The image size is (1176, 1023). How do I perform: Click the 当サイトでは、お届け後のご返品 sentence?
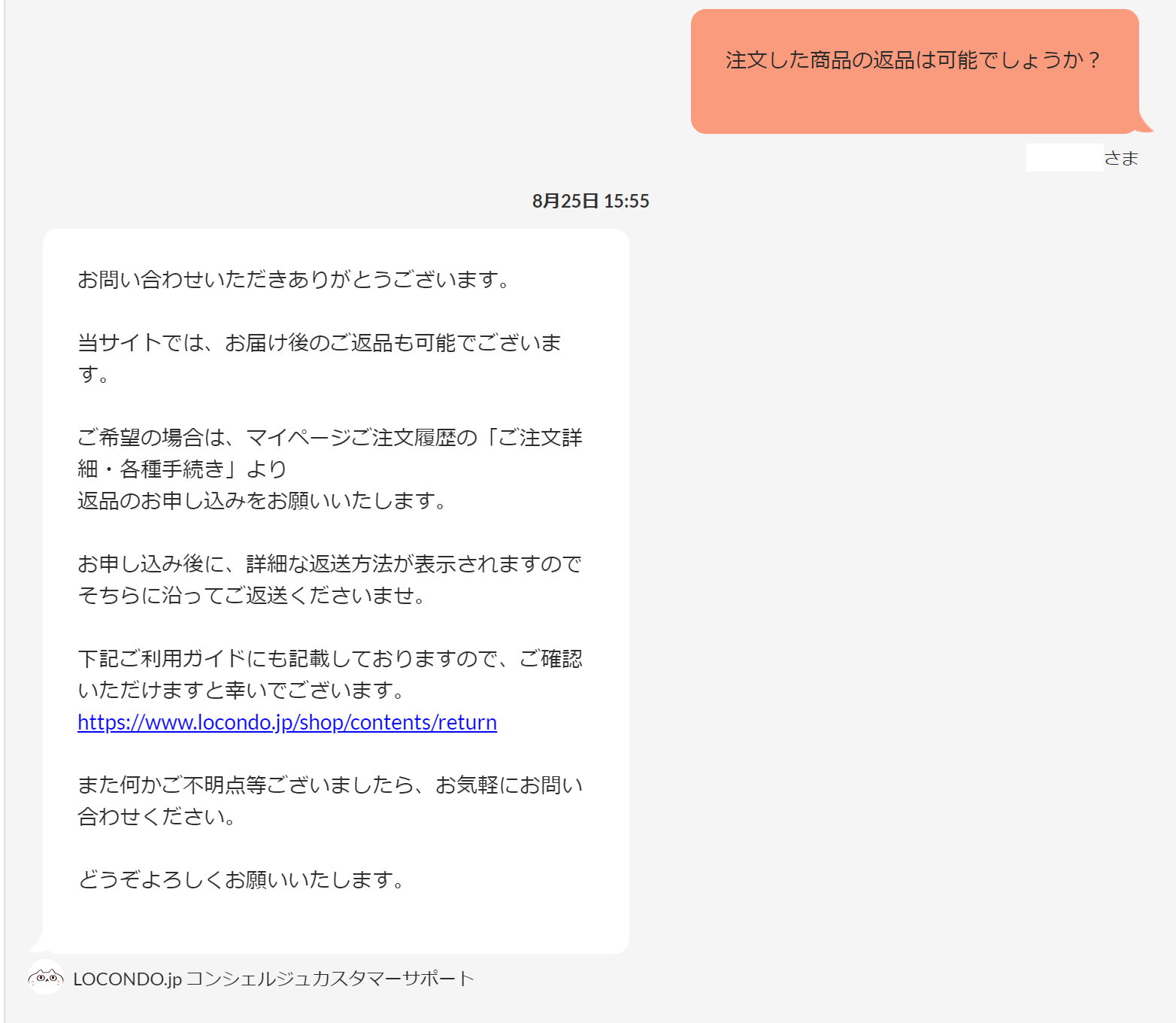click(x=319, y=343)
